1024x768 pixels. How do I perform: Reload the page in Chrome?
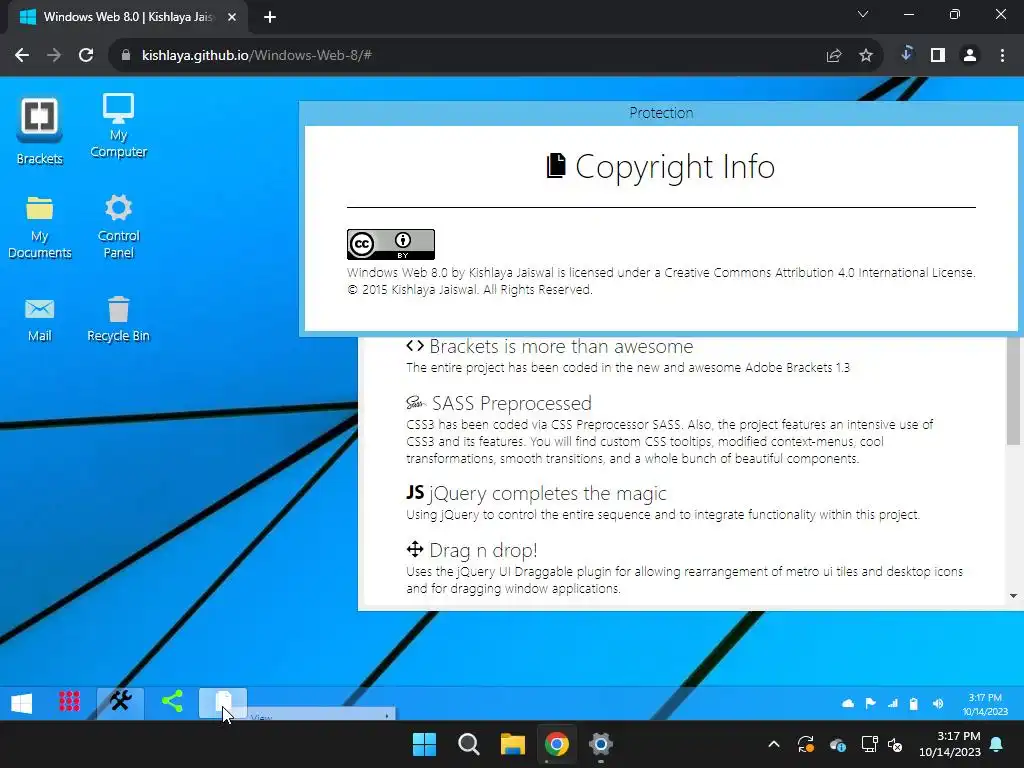point(86,56)
